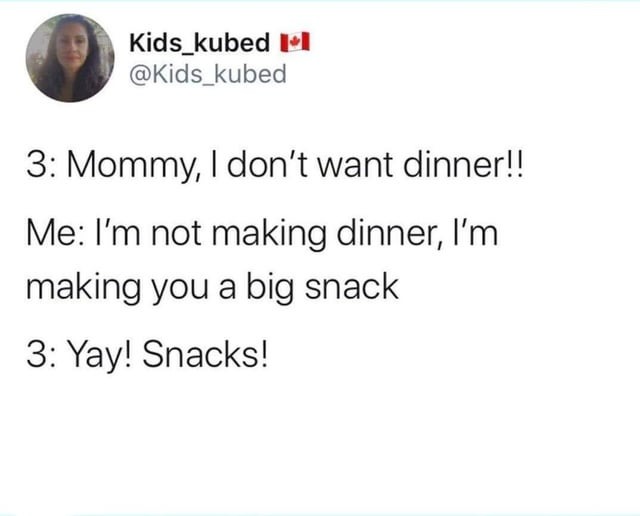The height and width of the screenshot is (516, 640).
Task: Click the word "snack" ending the second reply
Action: click(x=352, y=287)
